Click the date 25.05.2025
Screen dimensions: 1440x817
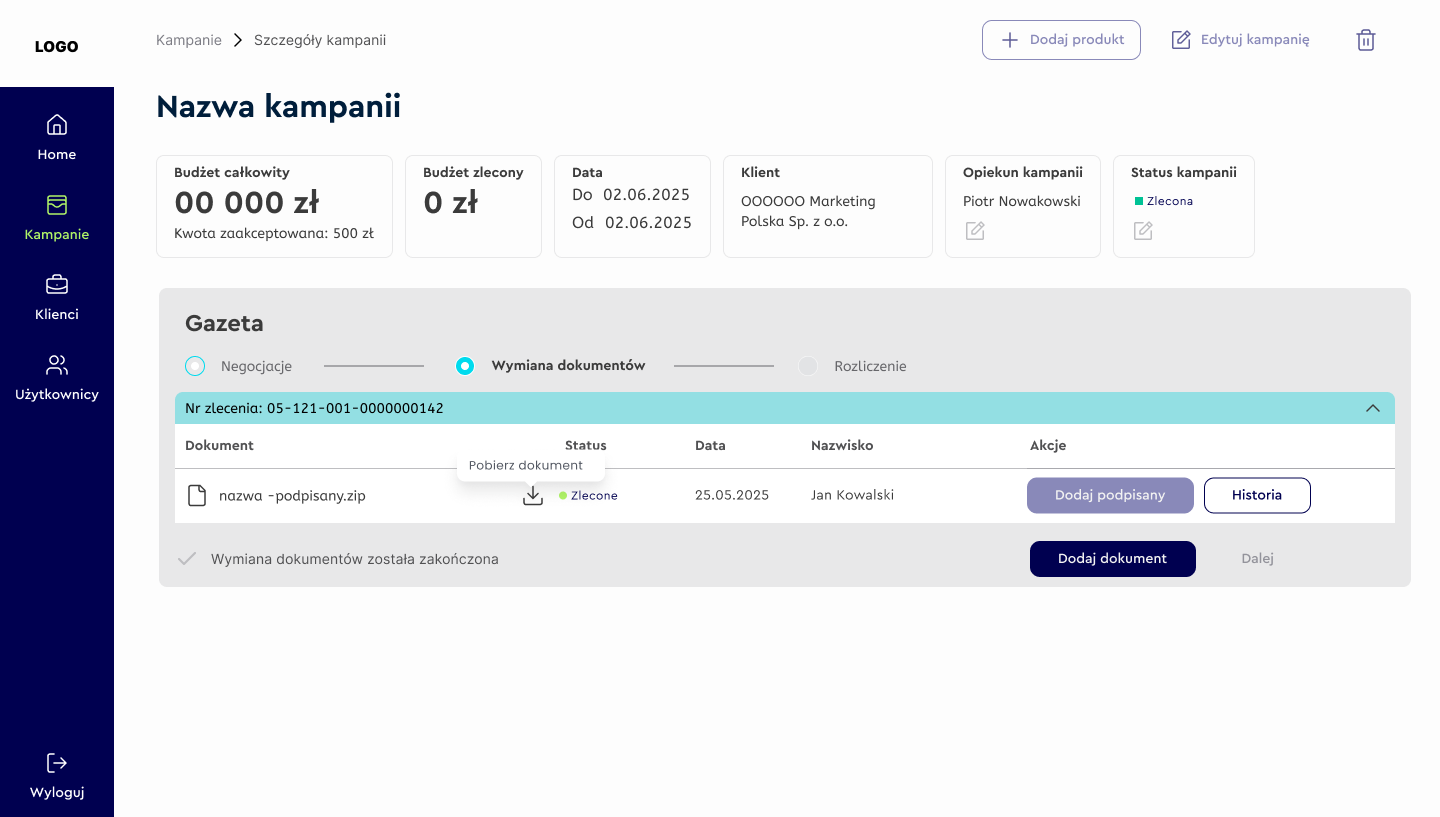732,495
